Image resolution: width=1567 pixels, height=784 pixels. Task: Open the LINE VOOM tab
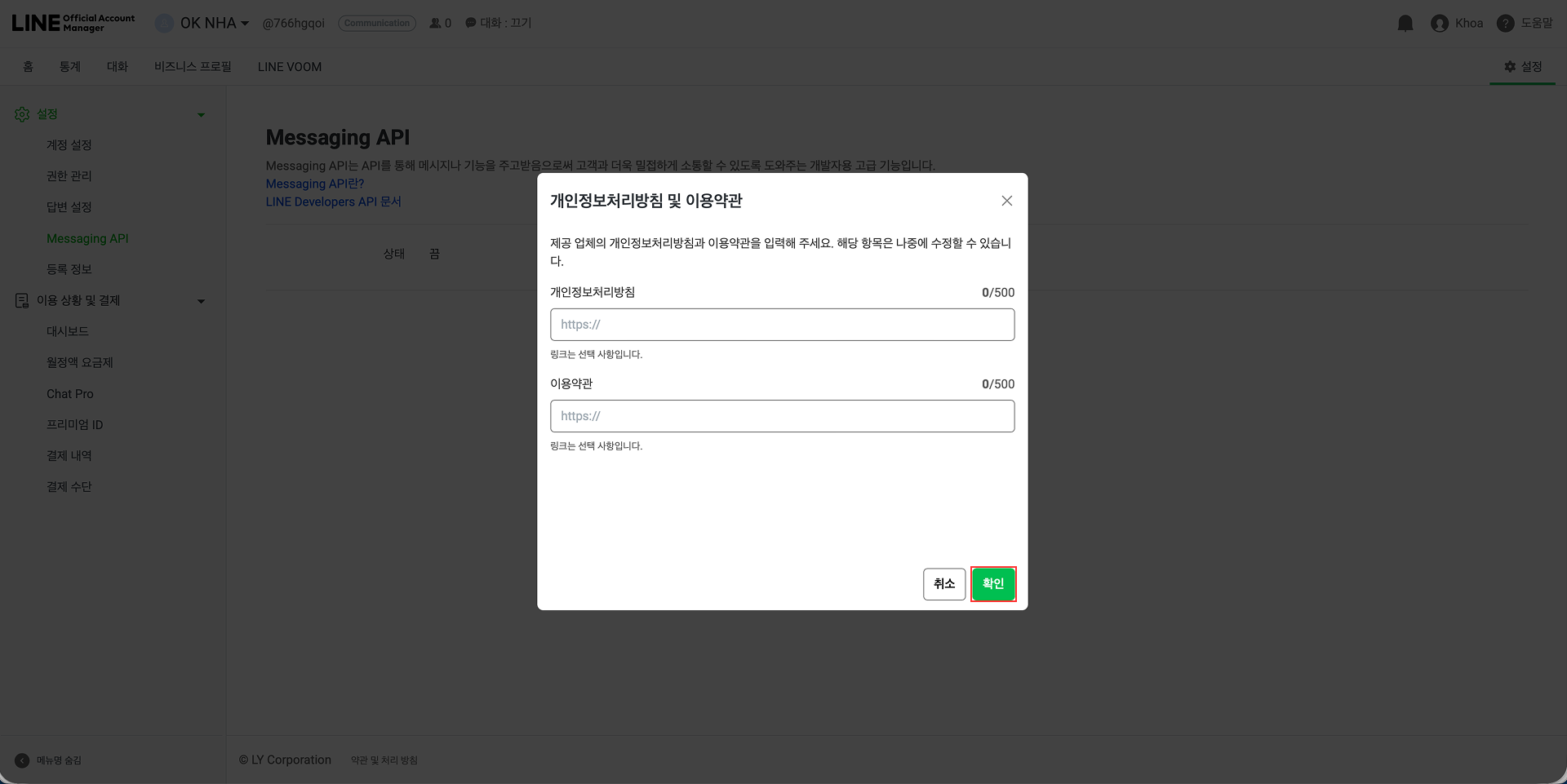(289, 66)
